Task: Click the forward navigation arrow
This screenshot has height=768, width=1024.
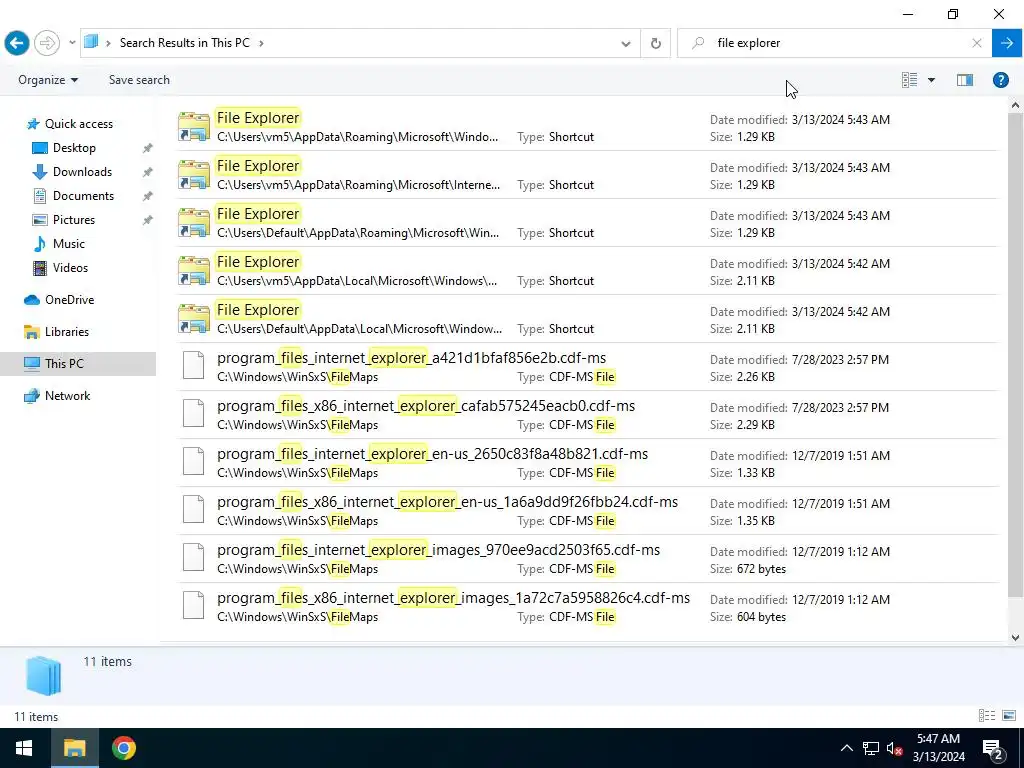Action: 47,43
